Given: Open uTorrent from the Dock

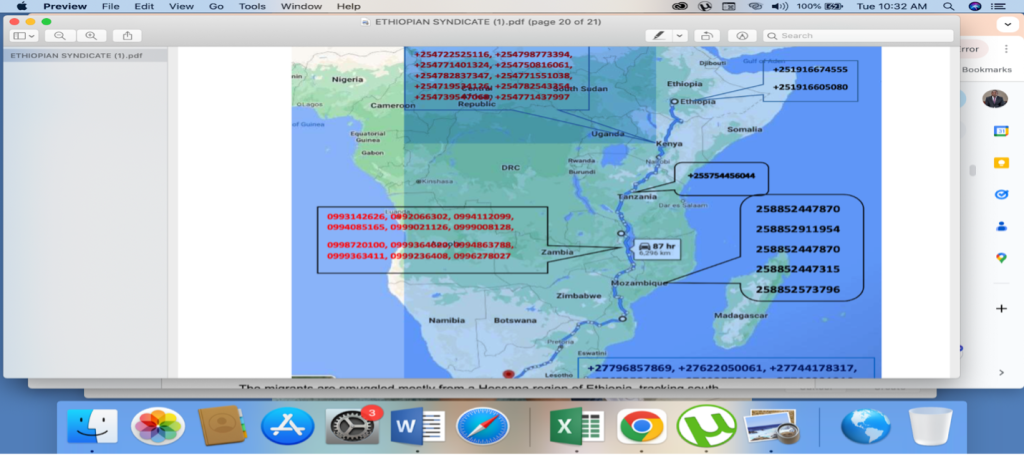Looking at the screenshot, I should [706, 426].
